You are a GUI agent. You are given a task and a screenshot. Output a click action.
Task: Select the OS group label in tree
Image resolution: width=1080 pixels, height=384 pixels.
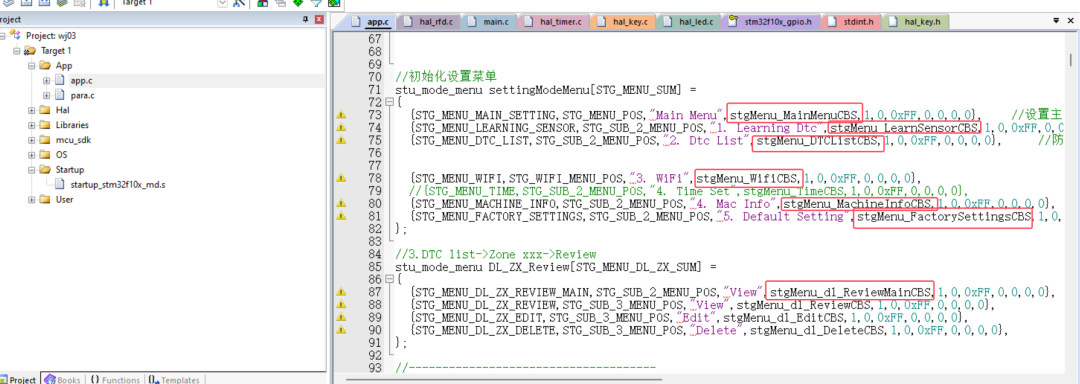61,155
